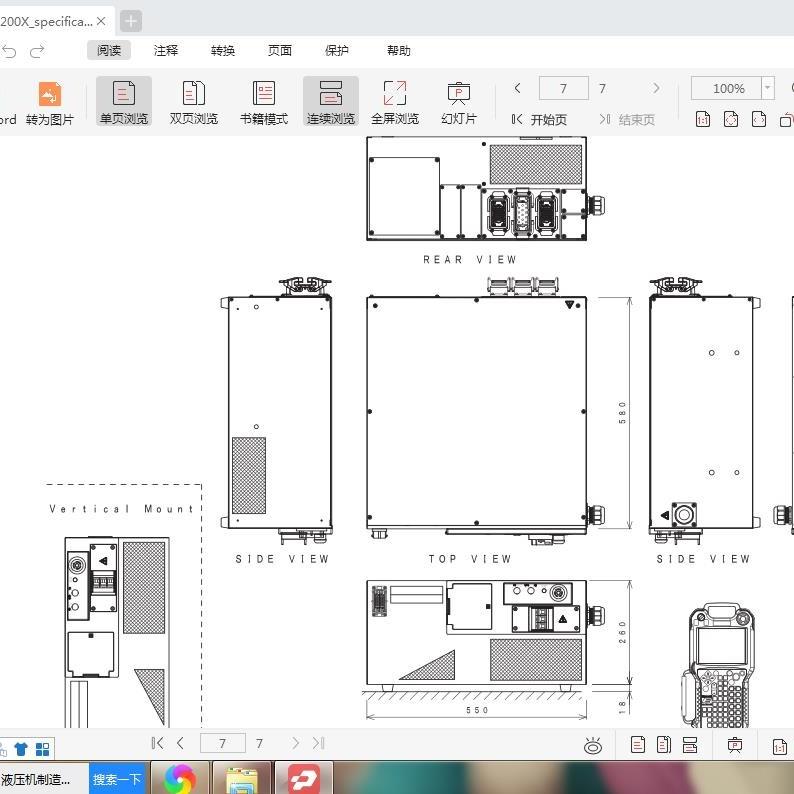Open the red PDF reader taskbar icon
Screen dimensions: 794x794
click(x=304, y=779)
